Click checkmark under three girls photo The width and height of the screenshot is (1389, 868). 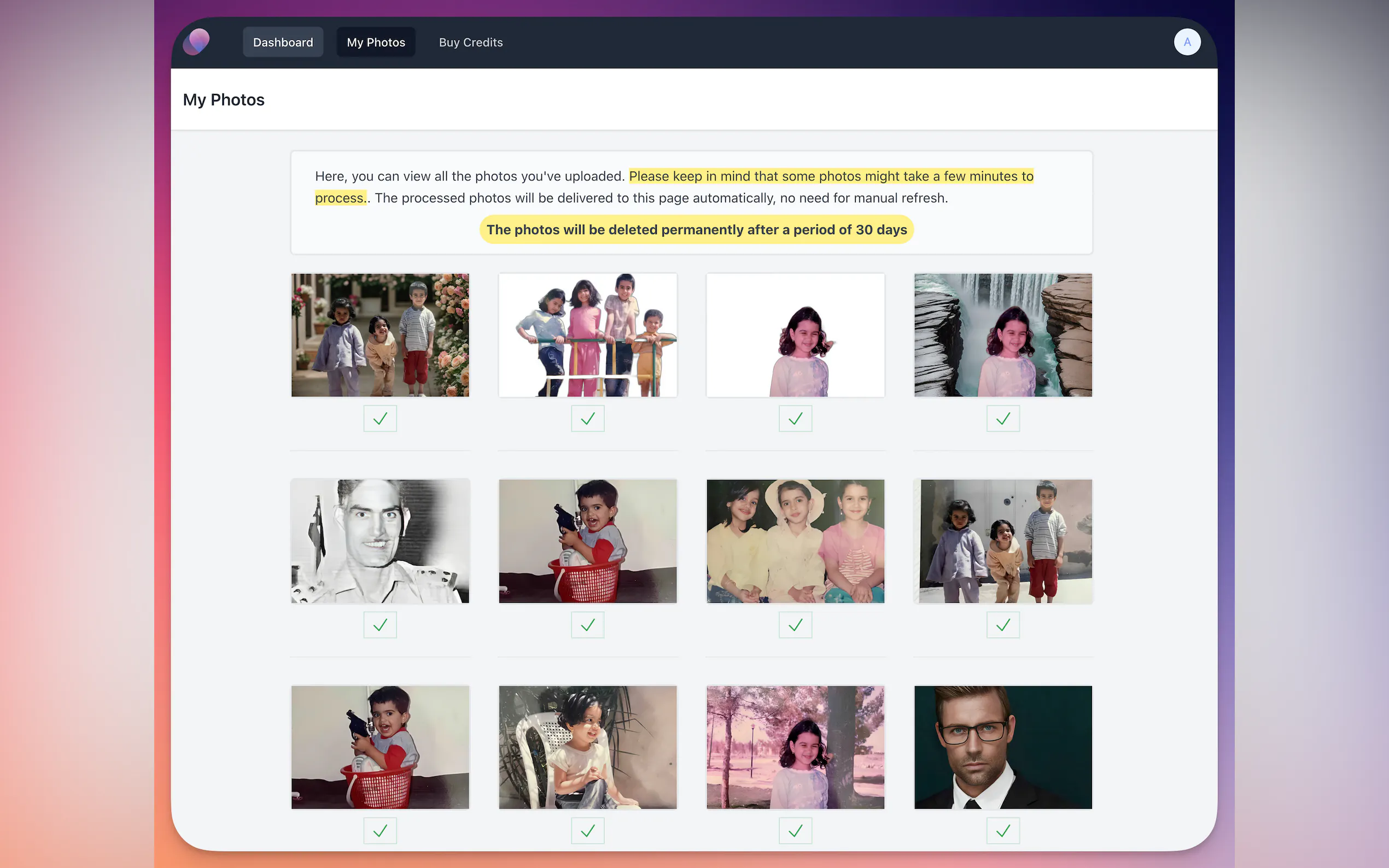[x=795, y=625]
